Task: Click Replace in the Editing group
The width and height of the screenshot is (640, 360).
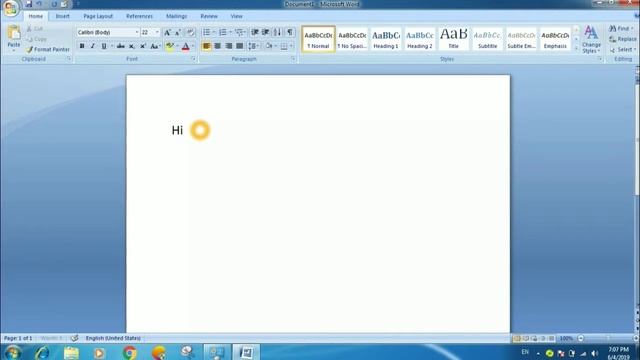Action: 623,39
